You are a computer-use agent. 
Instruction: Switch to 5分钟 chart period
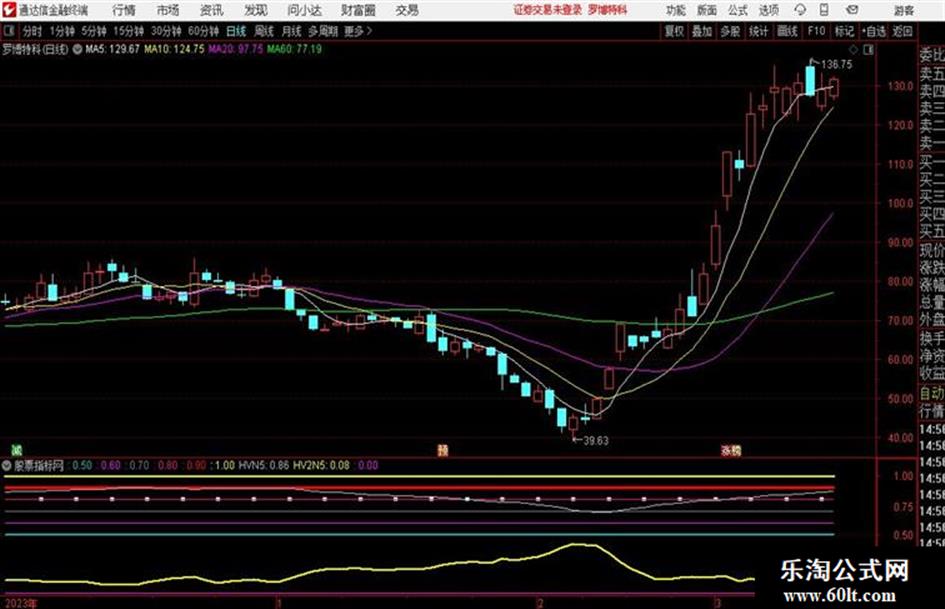pyautogui.click(x=94, y=31)
